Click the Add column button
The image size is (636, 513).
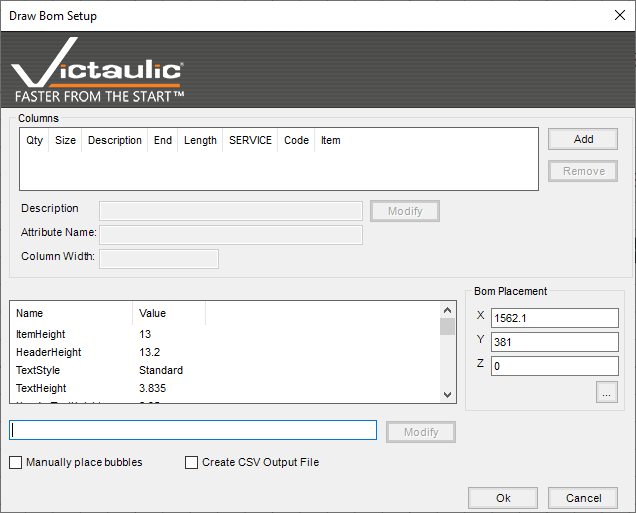(x=583, y=139)
